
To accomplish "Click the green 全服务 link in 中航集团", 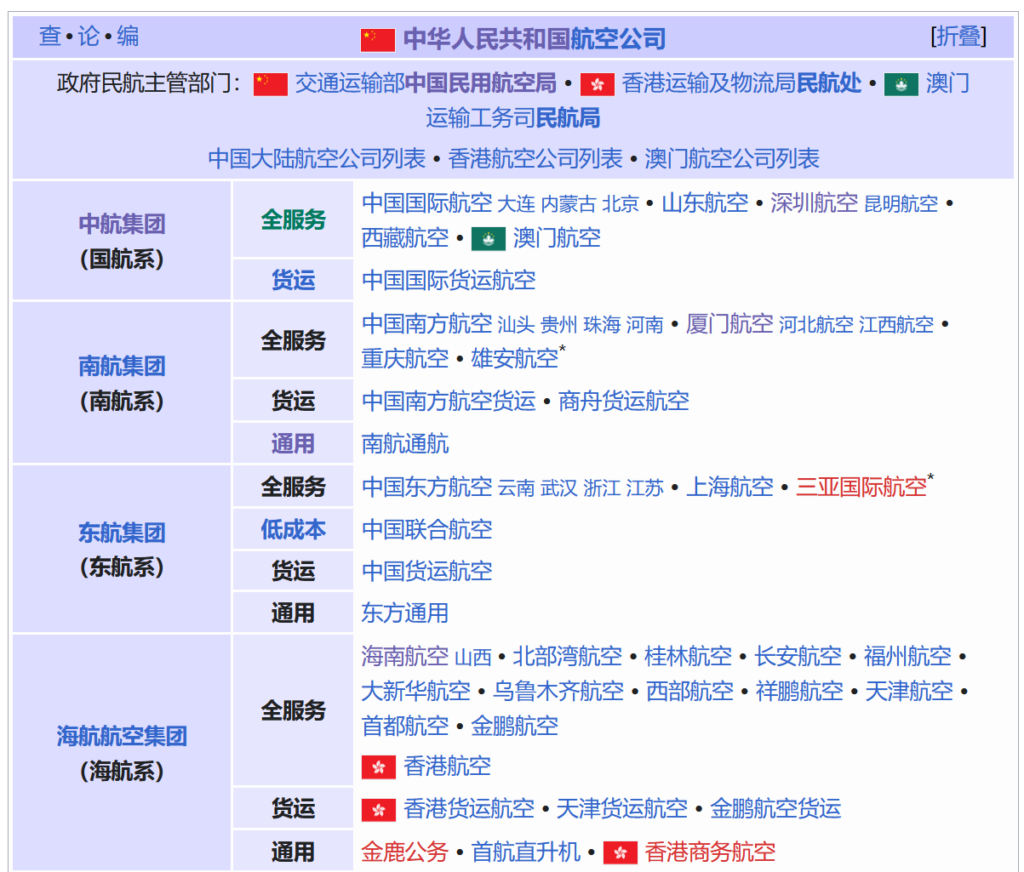I will pyautogui.click(x=293, y=220).
